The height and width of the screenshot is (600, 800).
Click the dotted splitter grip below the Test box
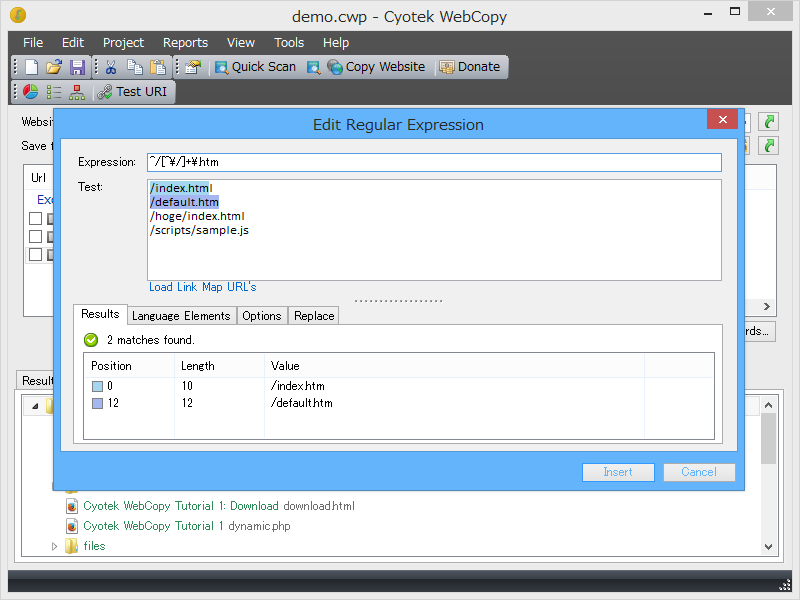click(x=398, y=301)
